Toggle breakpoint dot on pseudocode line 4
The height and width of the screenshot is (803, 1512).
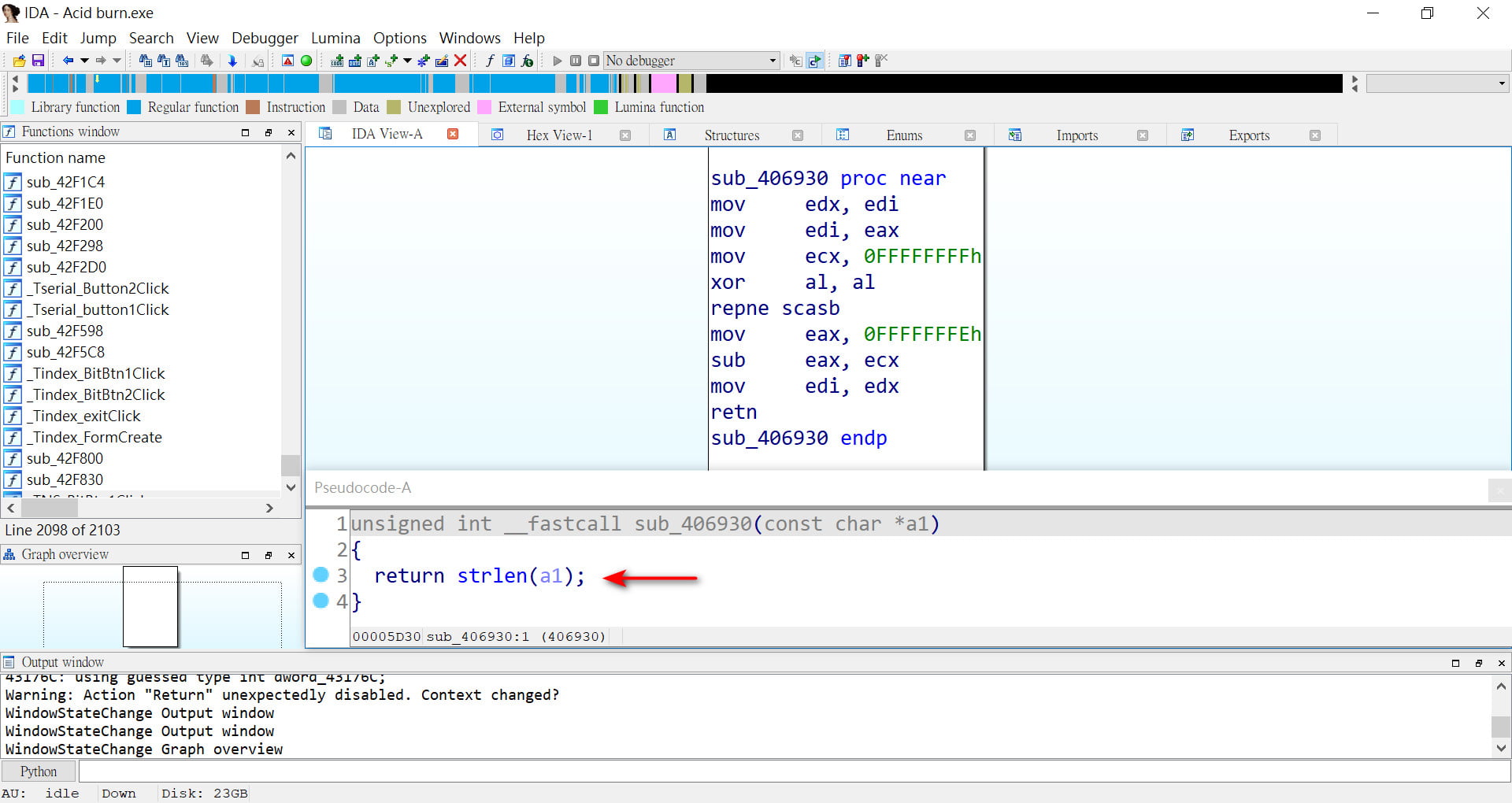pos(321,601)
